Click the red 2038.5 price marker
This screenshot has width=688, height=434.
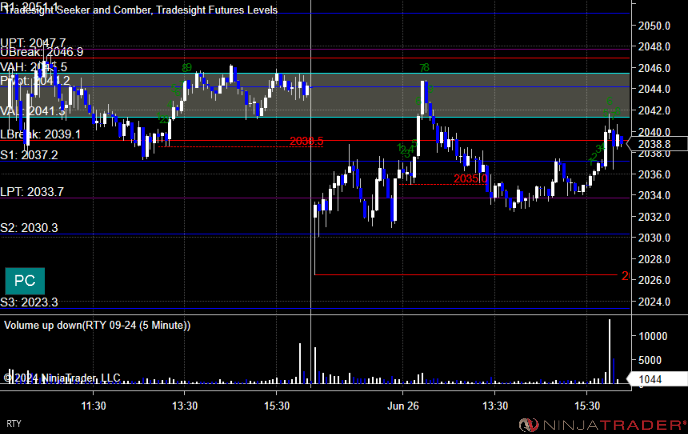click(x=306, y=141)
